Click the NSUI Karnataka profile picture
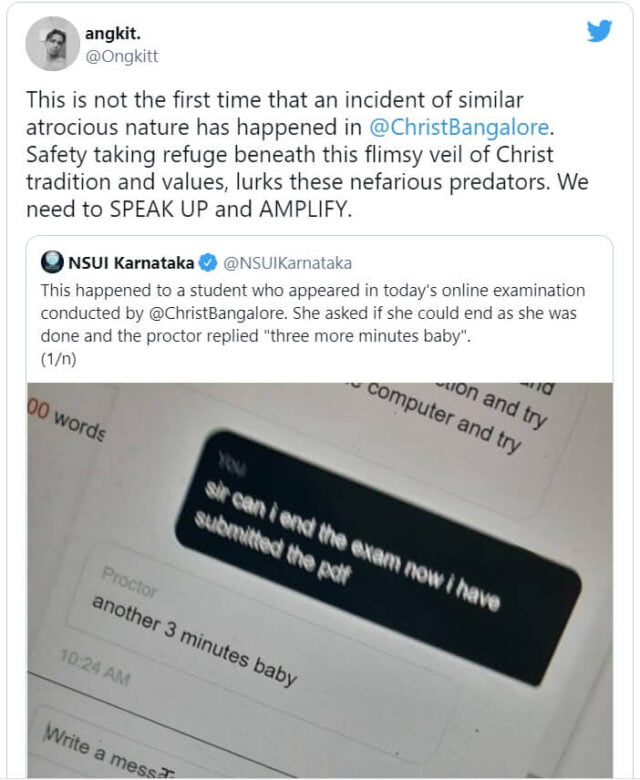 [x=52, y=264]
